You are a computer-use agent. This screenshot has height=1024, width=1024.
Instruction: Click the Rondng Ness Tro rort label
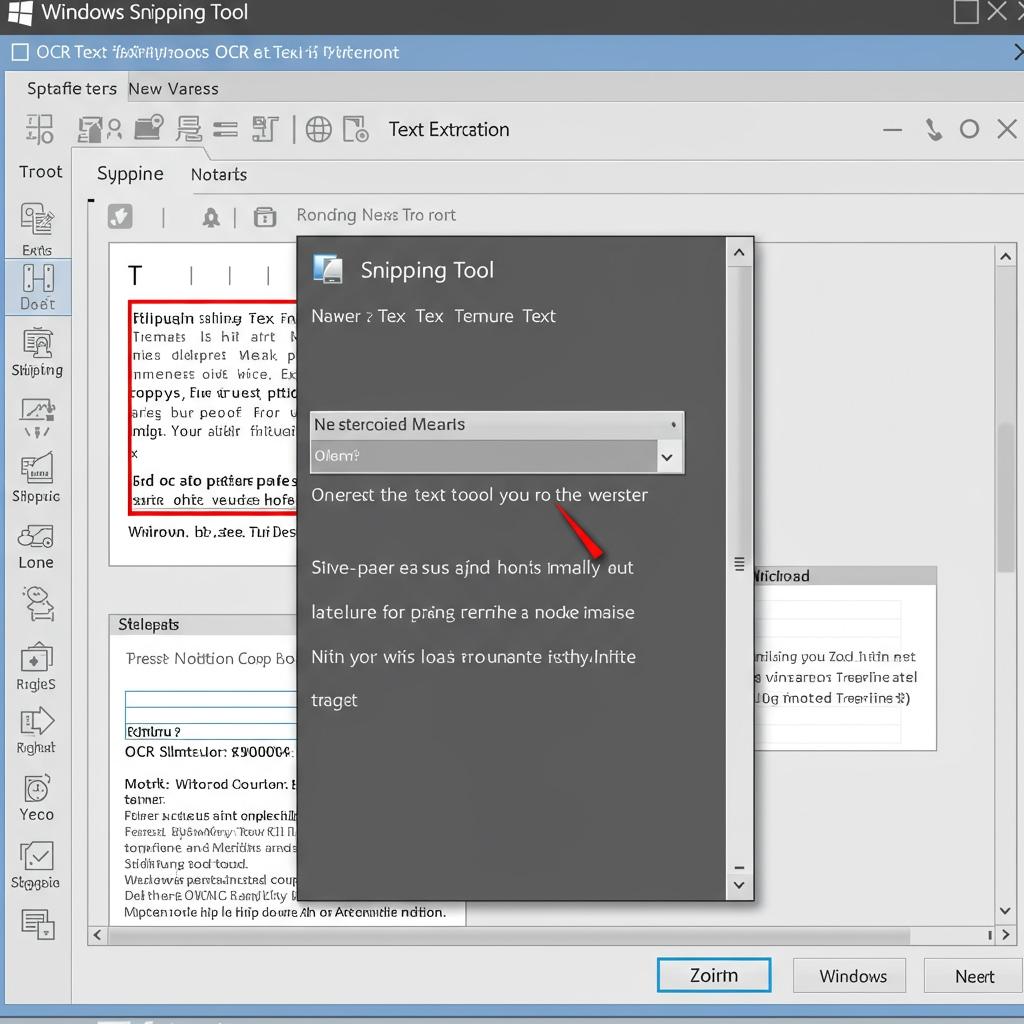(376, 215)
